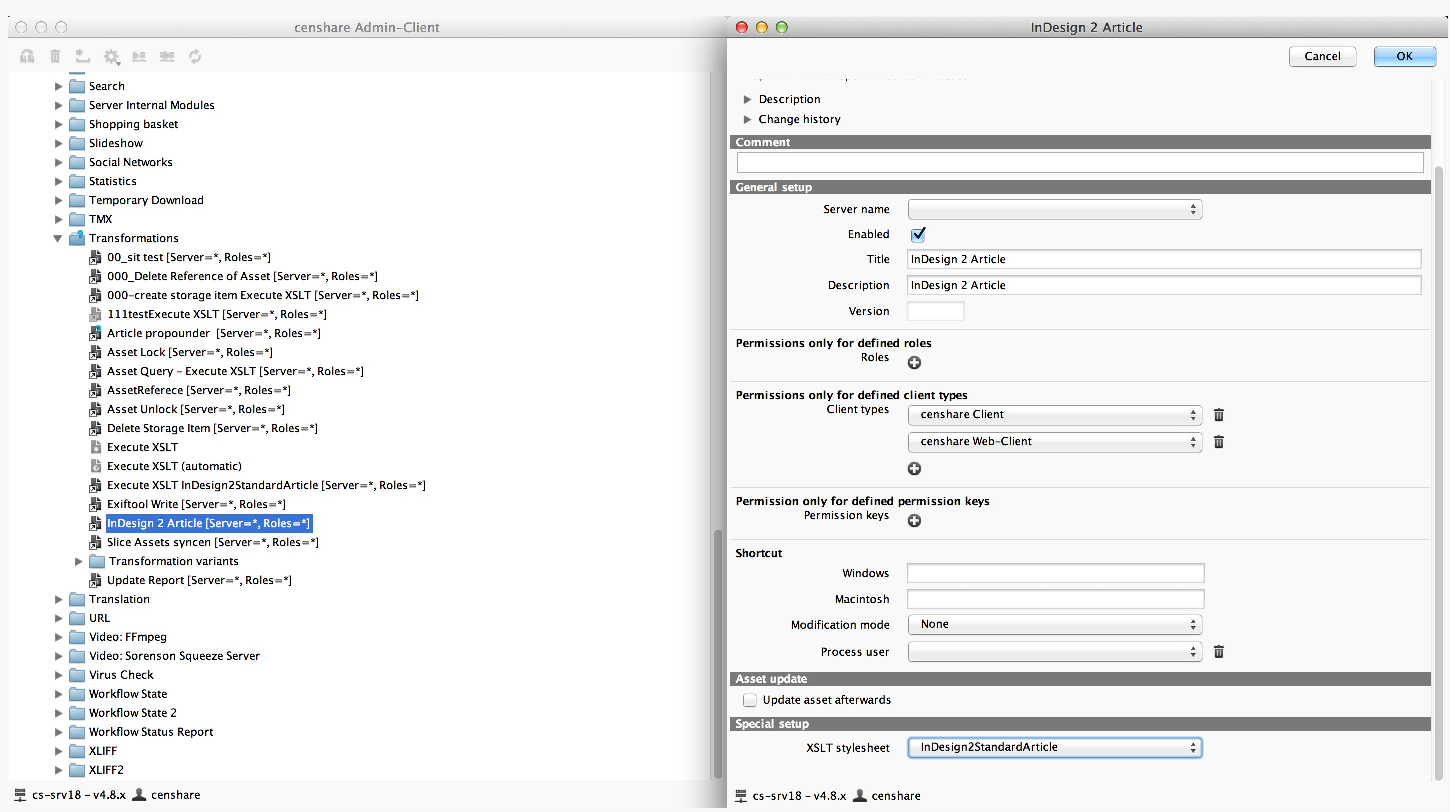The image size is (1450, 812).
Task: Expand the Change history section
Action: coord(748,119)
